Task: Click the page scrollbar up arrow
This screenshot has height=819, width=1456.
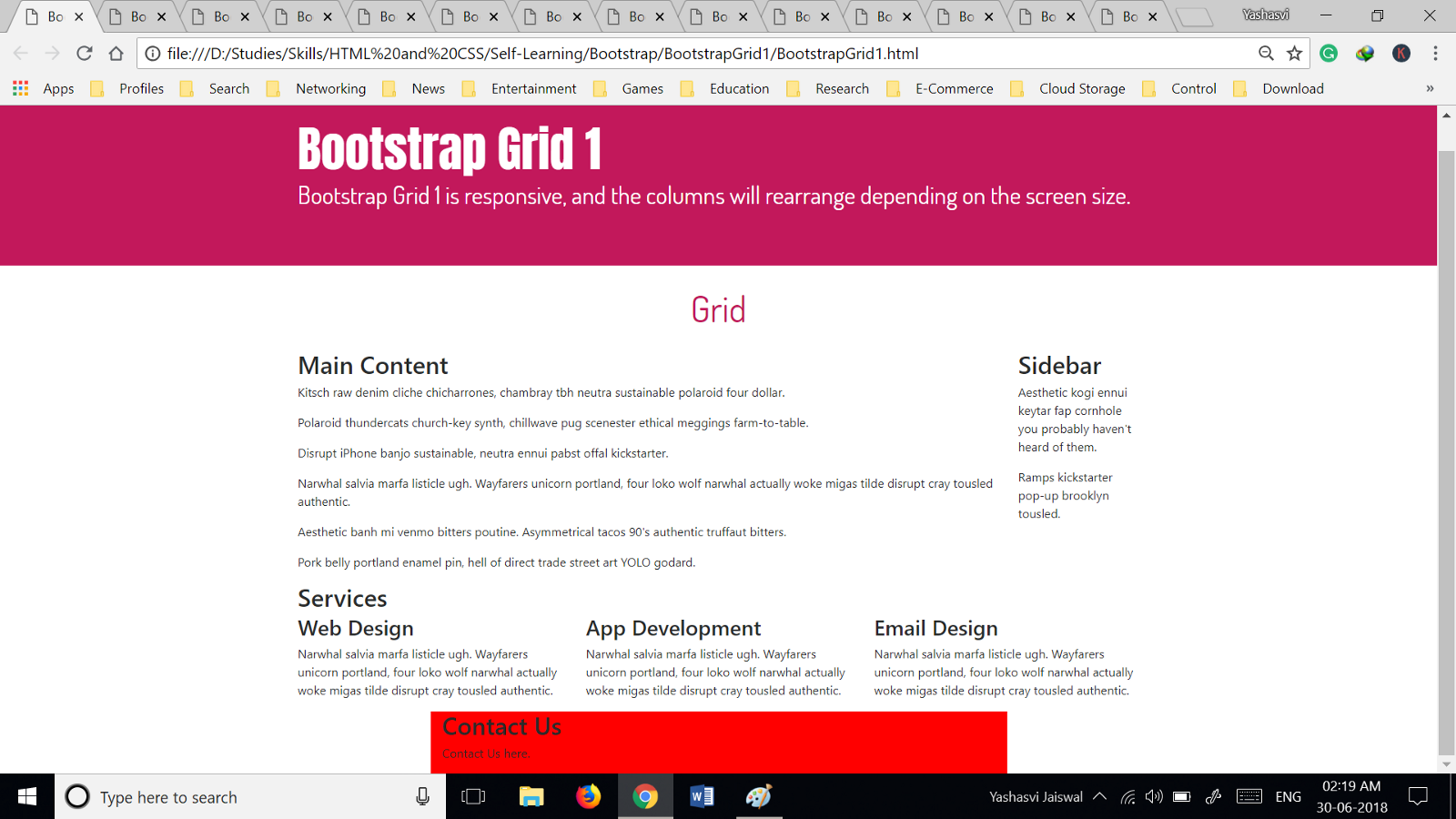Action: click(x=1446, y=116)
